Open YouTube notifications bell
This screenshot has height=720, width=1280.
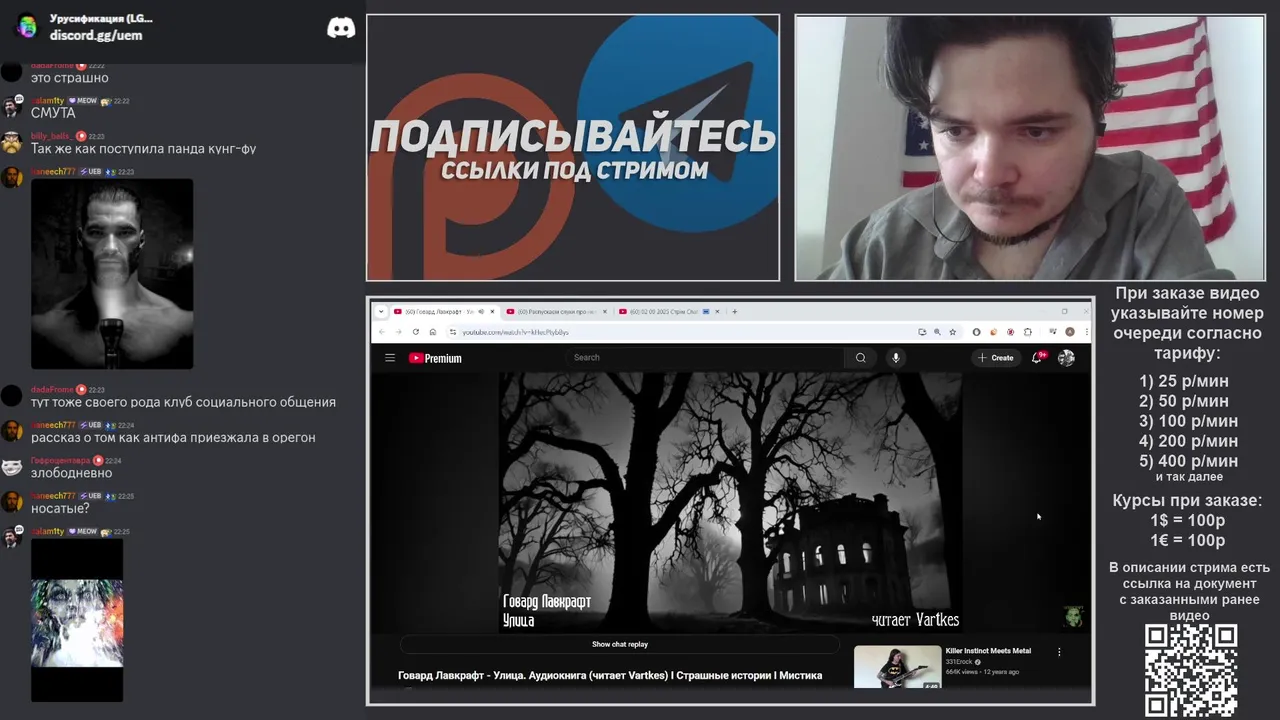click(1037, 357)
